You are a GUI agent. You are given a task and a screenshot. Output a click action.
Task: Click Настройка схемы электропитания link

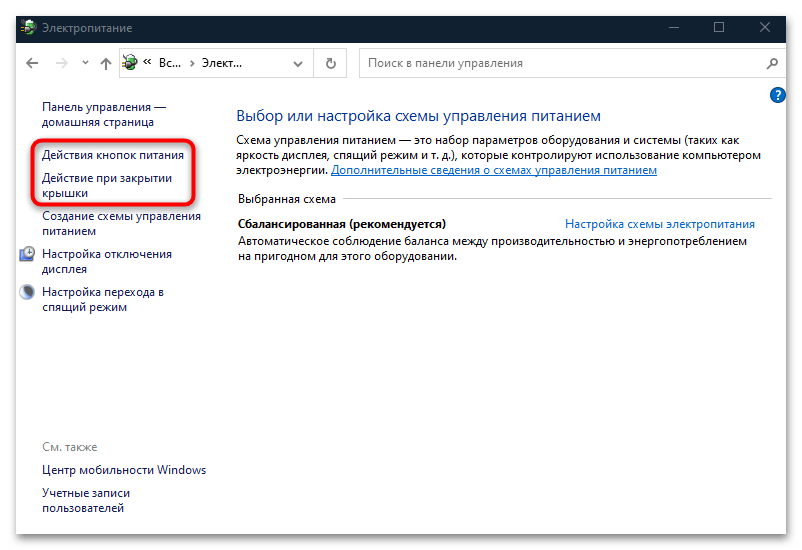tap(659, 224)
